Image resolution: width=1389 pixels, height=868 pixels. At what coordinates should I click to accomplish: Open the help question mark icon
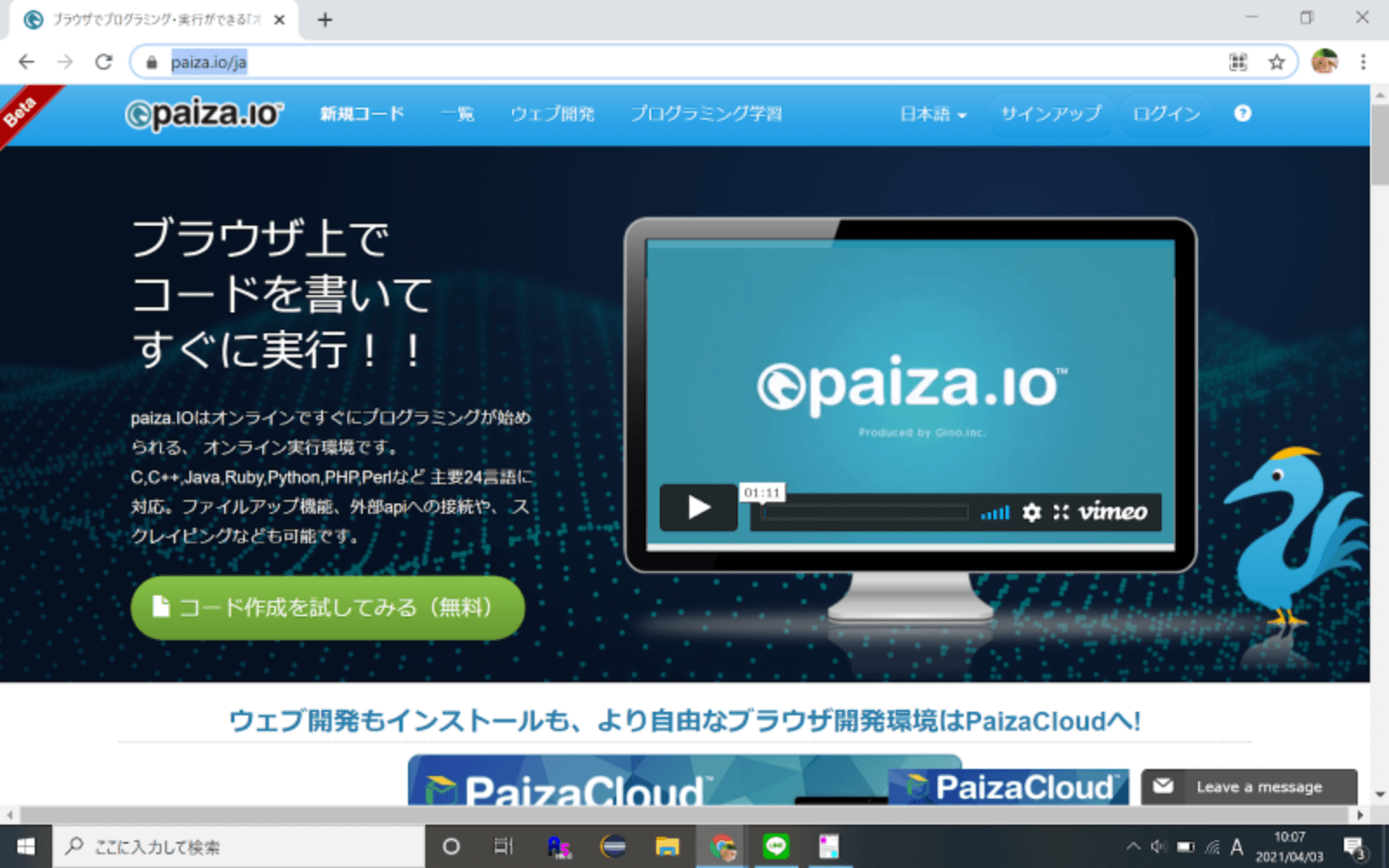point(1242,113)
